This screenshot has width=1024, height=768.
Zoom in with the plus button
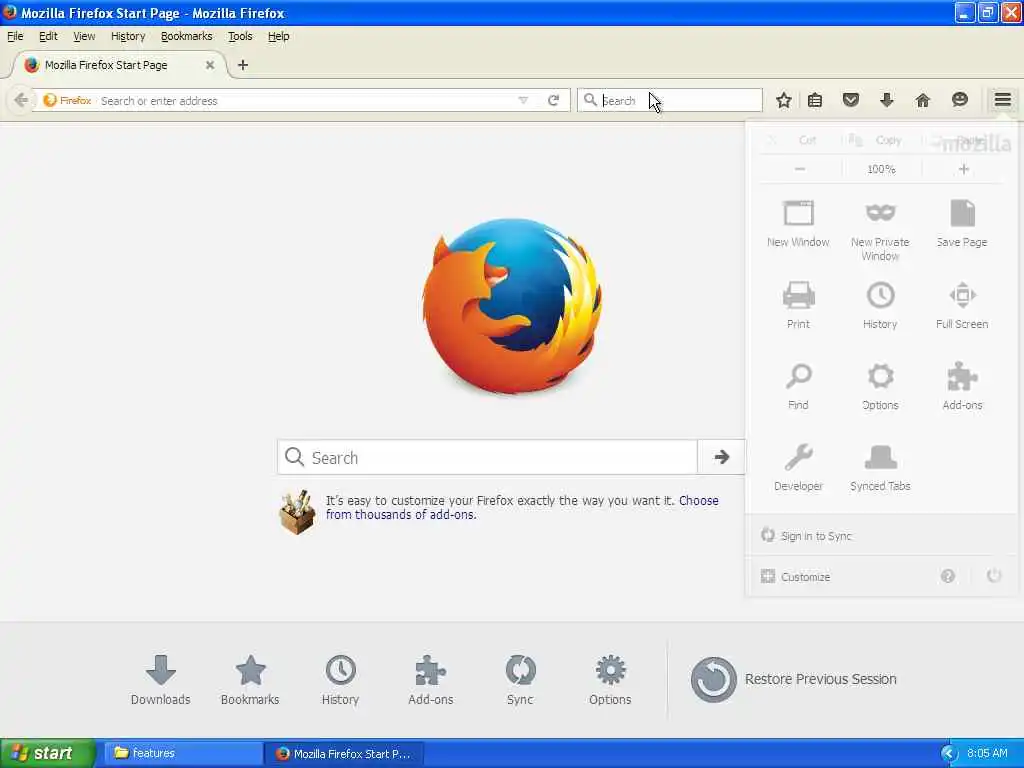point(964,169)
